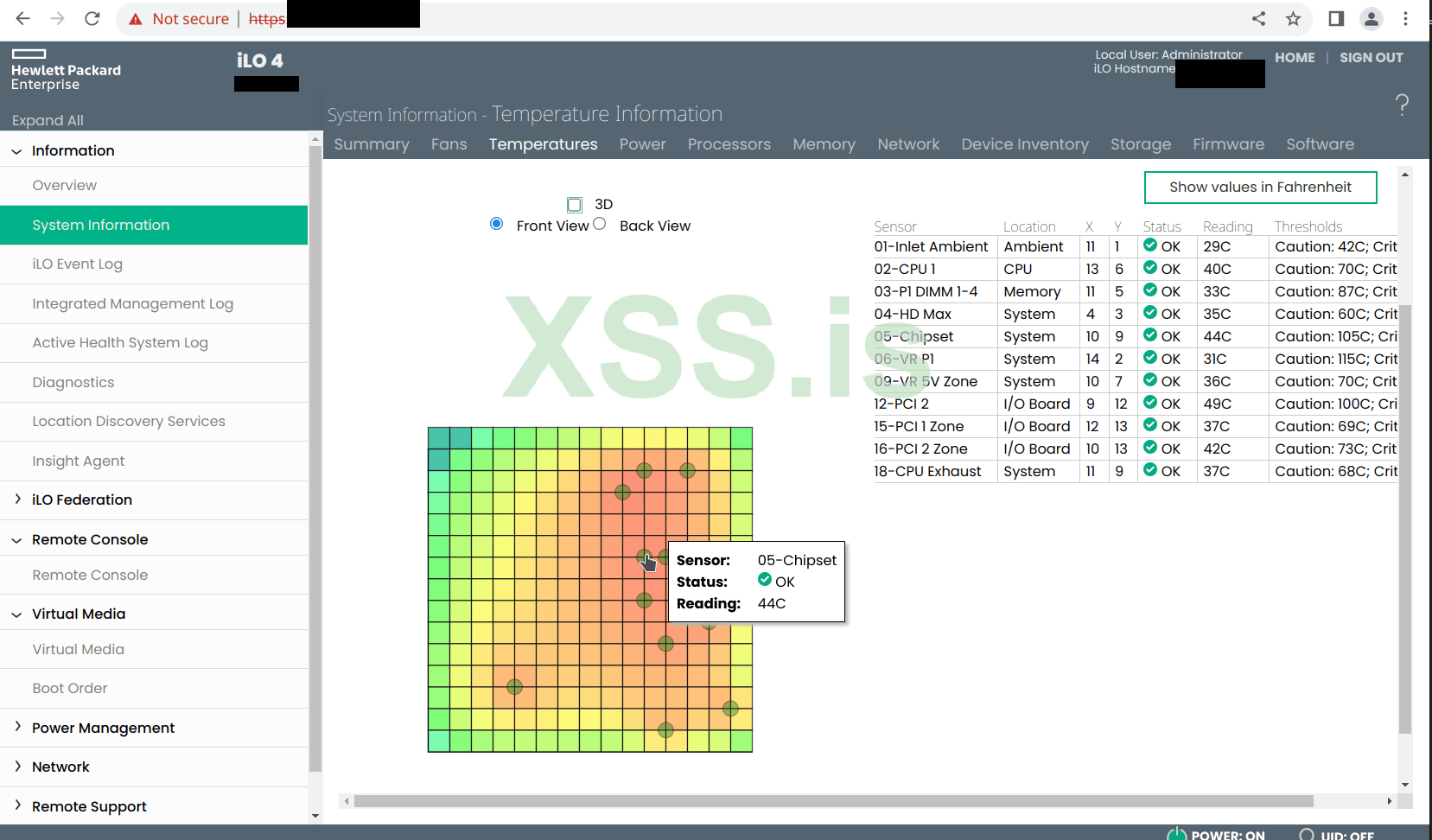Click the browser share icon

click(x=1258, y=18)
